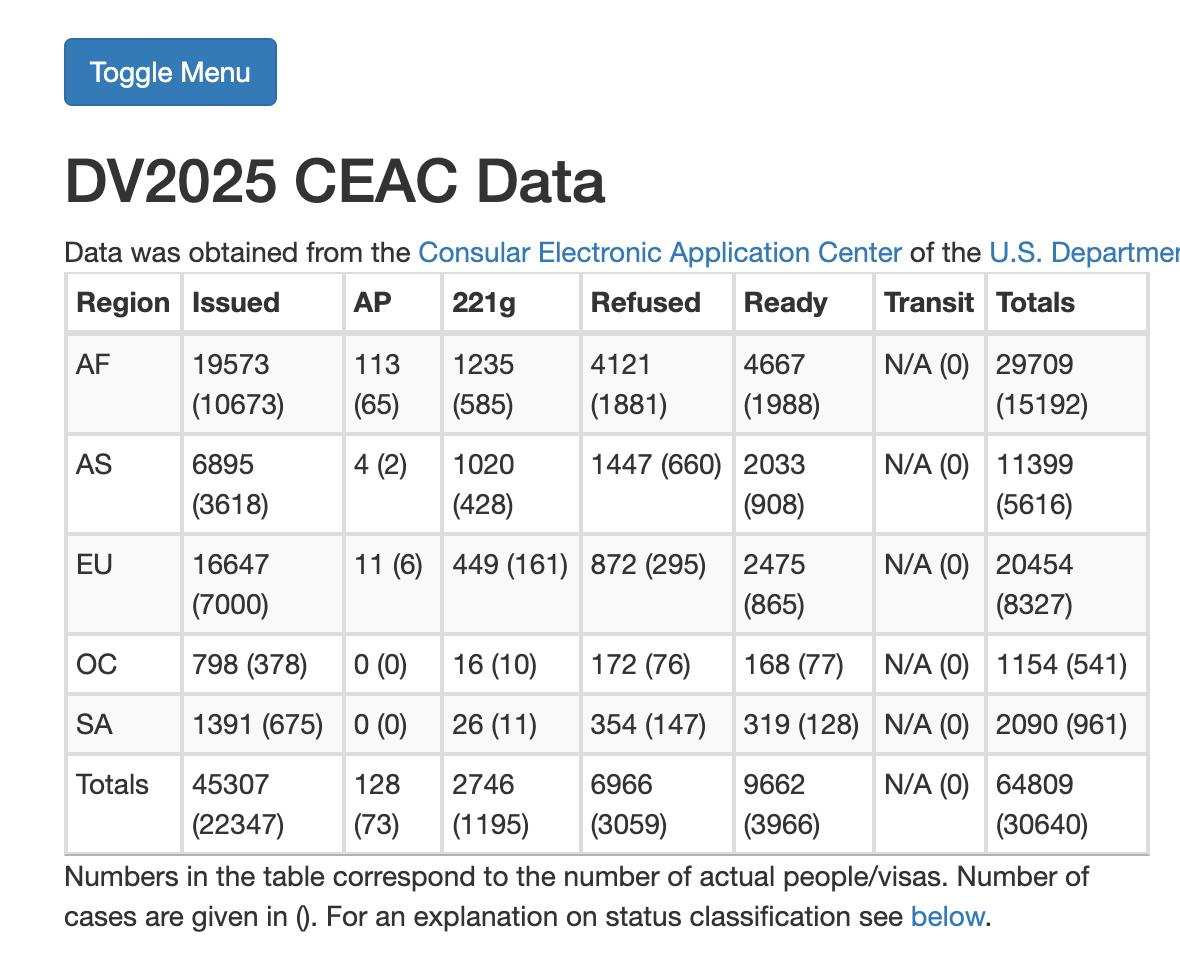Select the EU 221g cell 449 (161)
Viewport: 1180px width, 972px height.
[510, 565]
